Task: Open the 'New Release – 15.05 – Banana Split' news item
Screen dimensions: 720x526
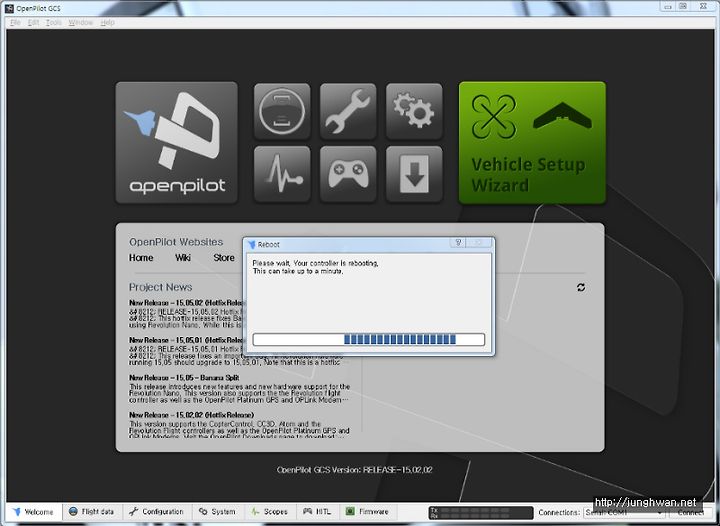Action: [184, 378]
